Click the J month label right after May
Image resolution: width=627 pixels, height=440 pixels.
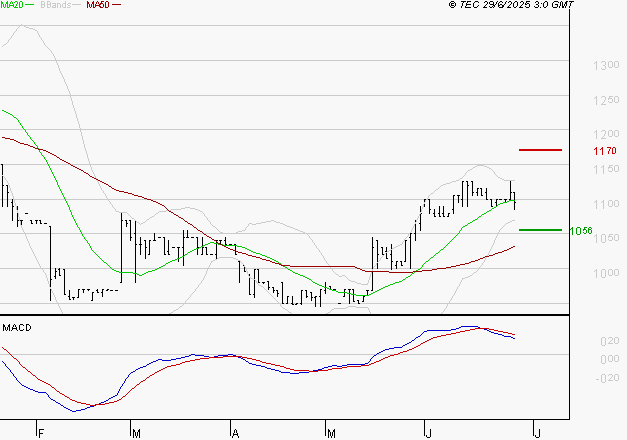click(428, 434)
